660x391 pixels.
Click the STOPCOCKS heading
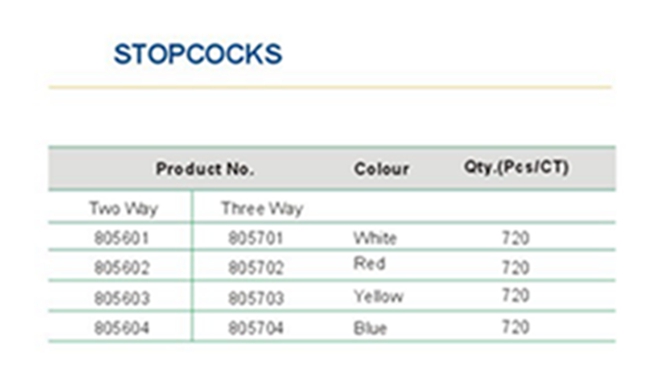tap(198, 54)
